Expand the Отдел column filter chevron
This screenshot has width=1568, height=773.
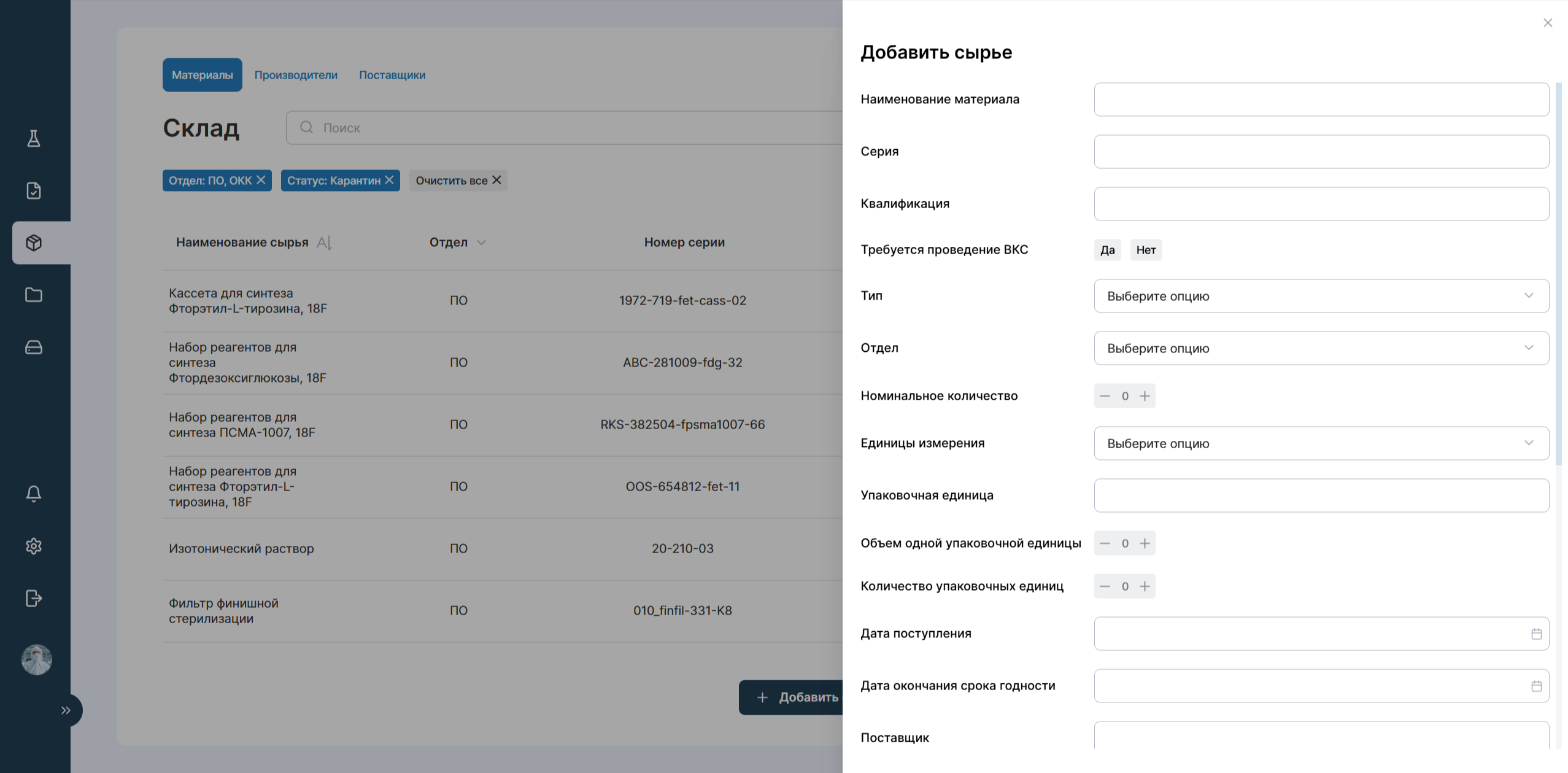[x=482, y=243]
